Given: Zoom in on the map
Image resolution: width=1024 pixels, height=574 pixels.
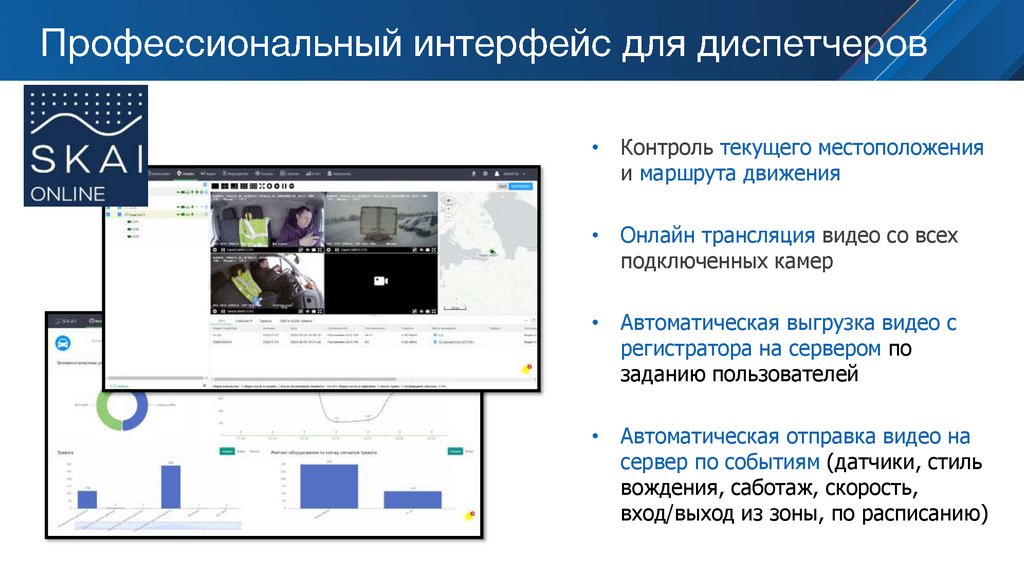Looking at the screenshot, I should 448,208.
